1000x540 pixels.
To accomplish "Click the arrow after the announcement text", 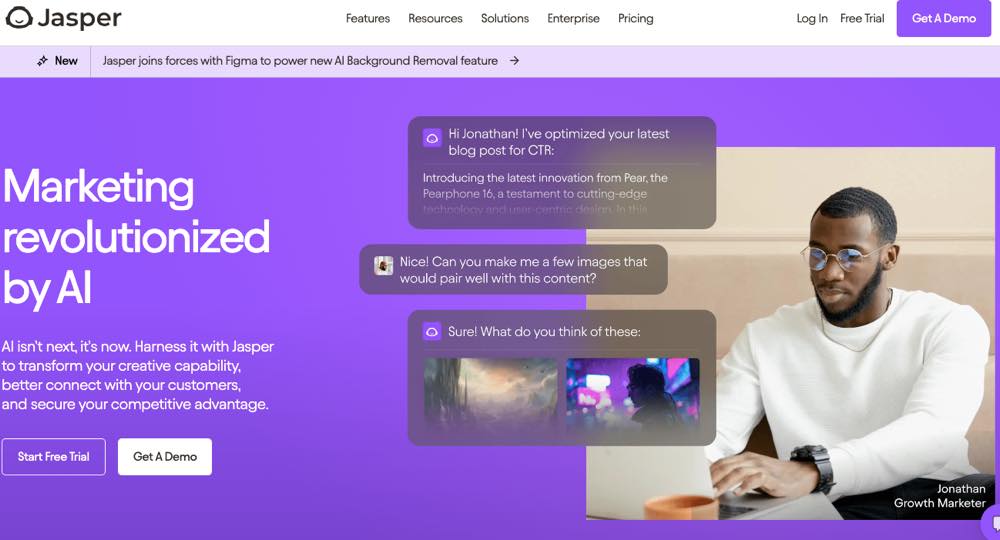I will point(514,61).
